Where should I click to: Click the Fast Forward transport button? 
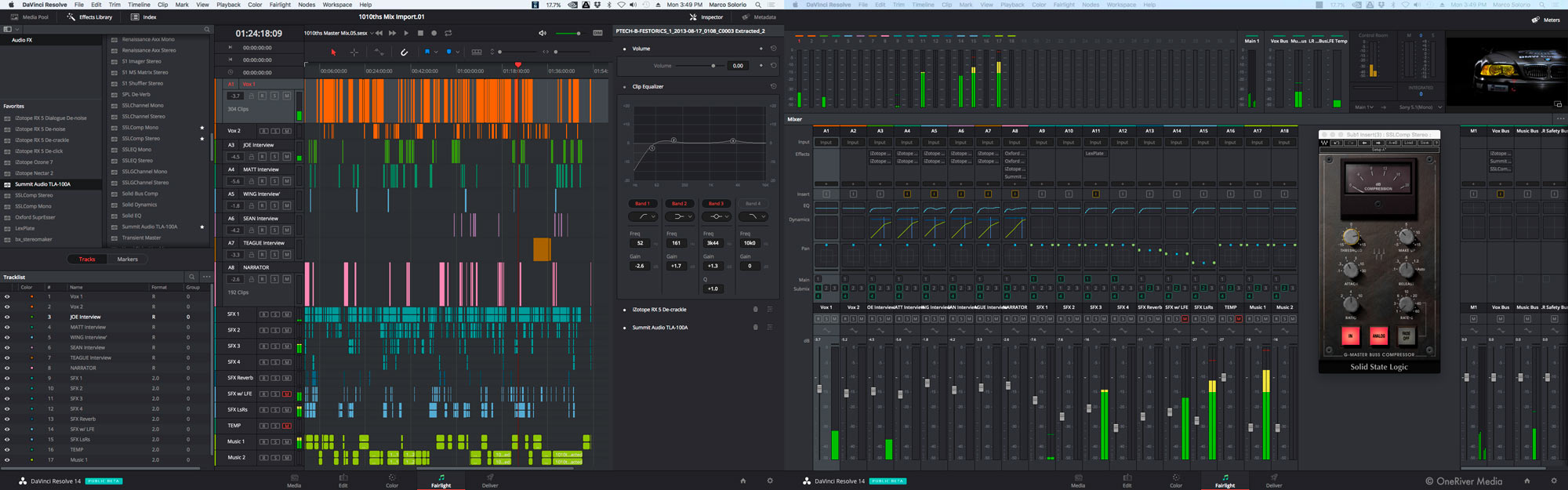[x=392, y=33]
